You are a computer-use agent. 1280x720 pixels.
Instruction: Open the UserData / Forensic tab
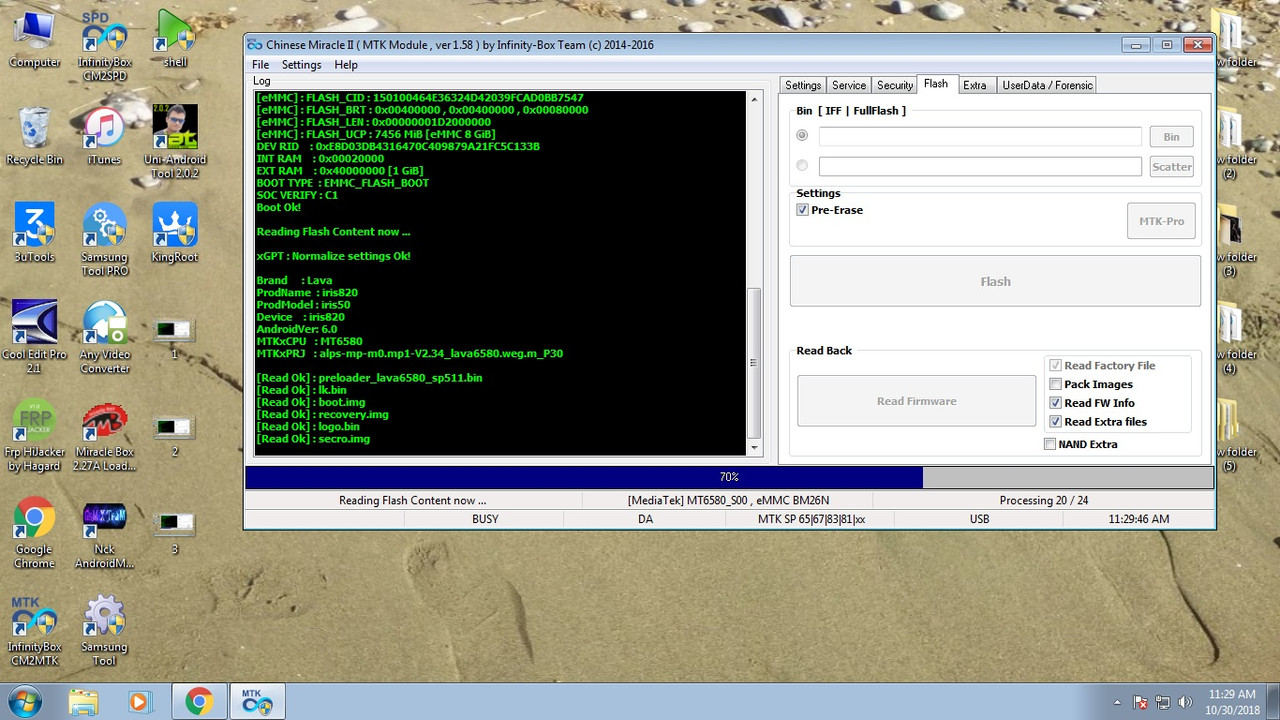1047,85
